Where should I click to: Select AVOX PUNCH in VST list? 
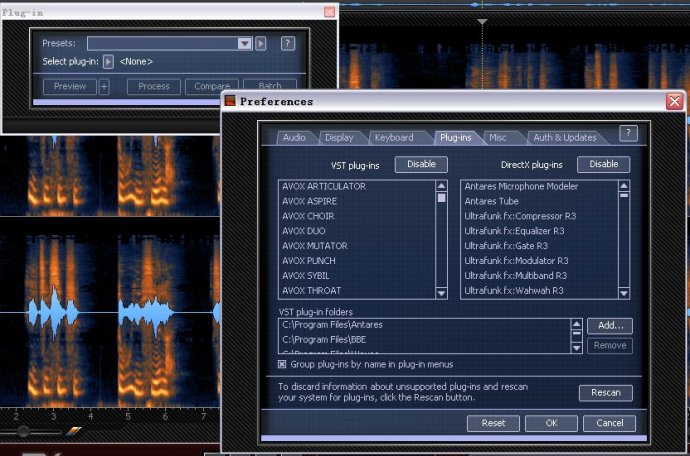(x=357, y=261)
